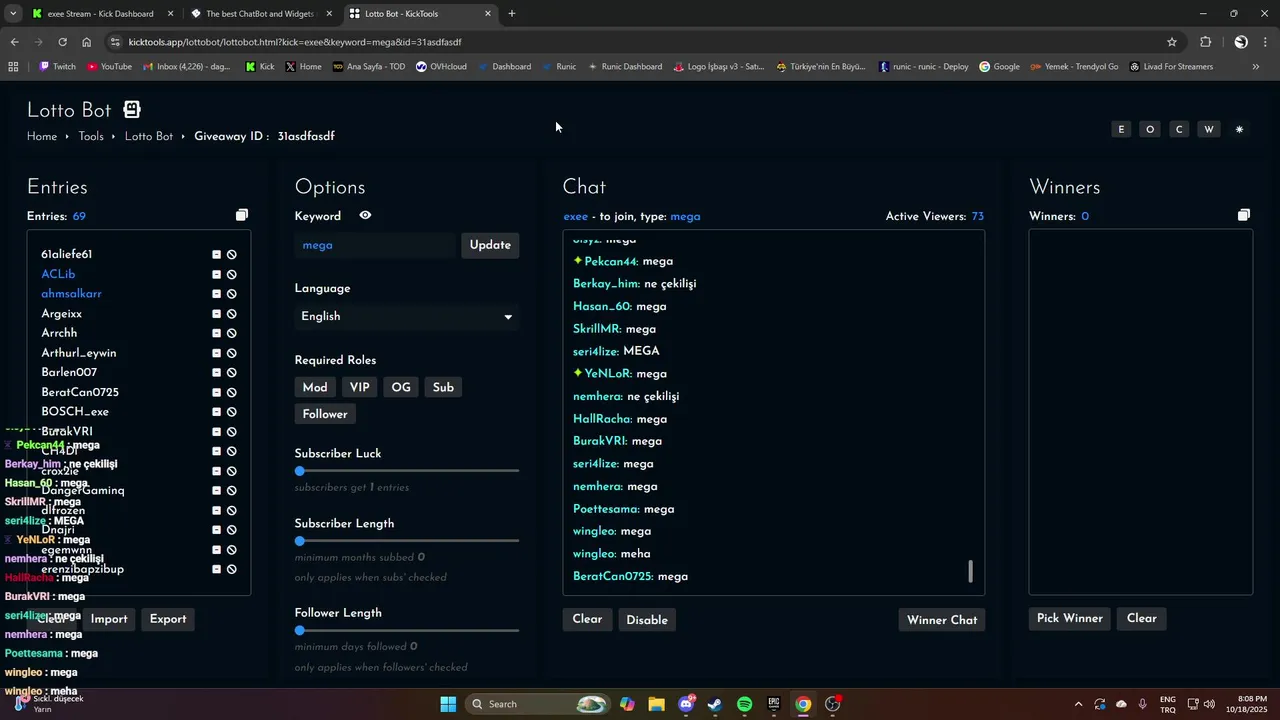
Task: Bookmark this page with the star icon
Action: [x=1172, y=42]
